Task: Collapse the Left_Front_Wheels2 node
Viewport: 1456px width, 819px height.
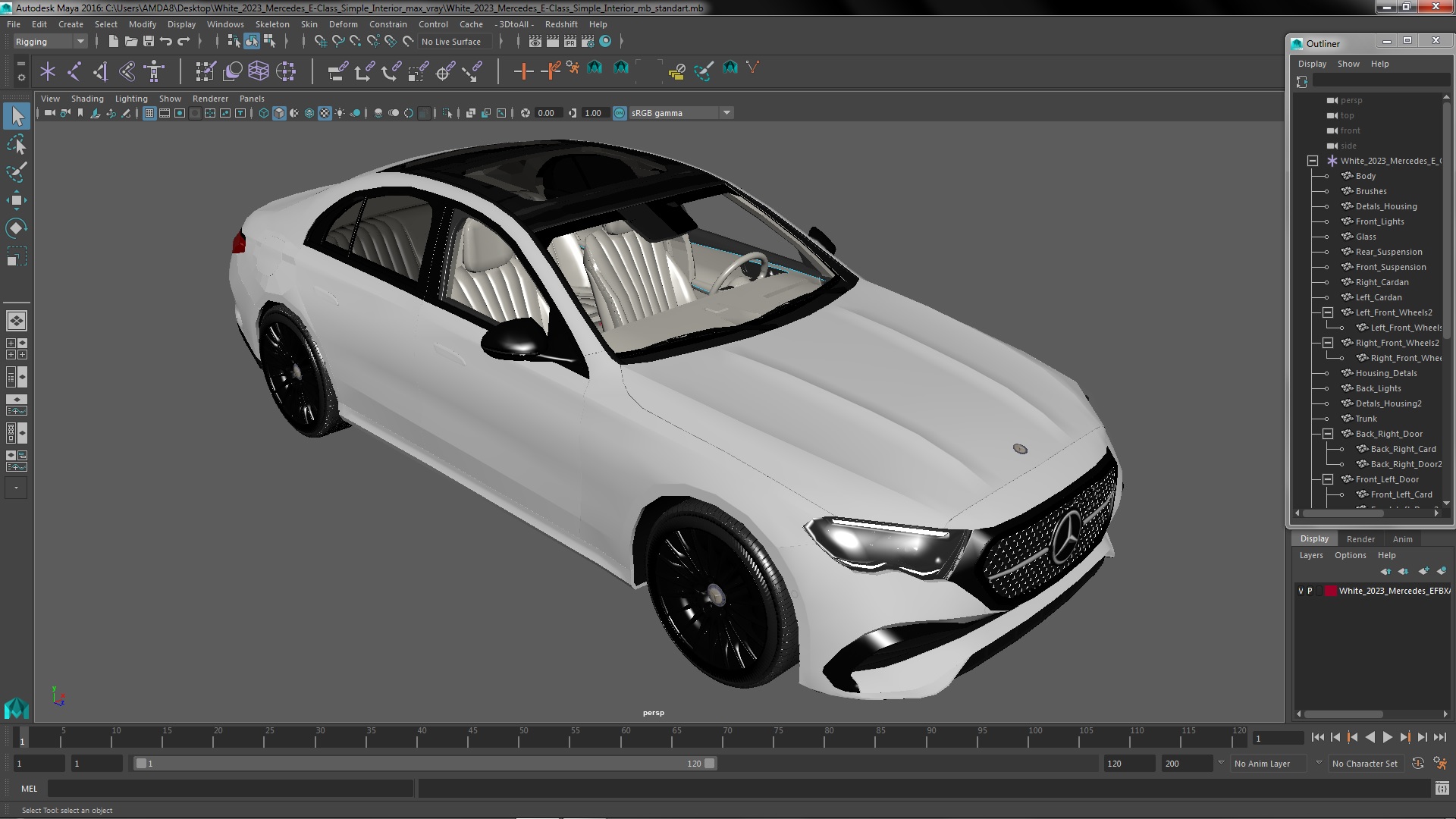Action: click(x=1328, y=312)
